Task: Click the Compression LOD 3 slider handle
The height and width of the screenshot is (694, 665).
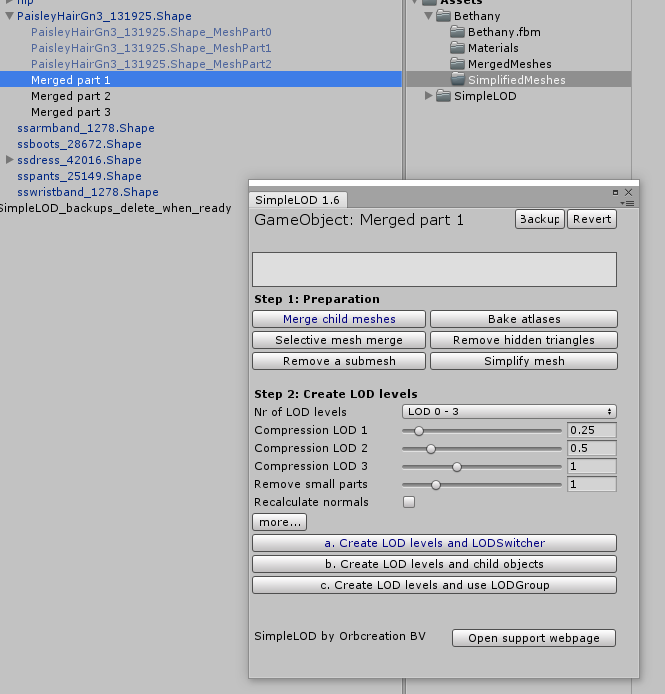Action: coord(457,467)
